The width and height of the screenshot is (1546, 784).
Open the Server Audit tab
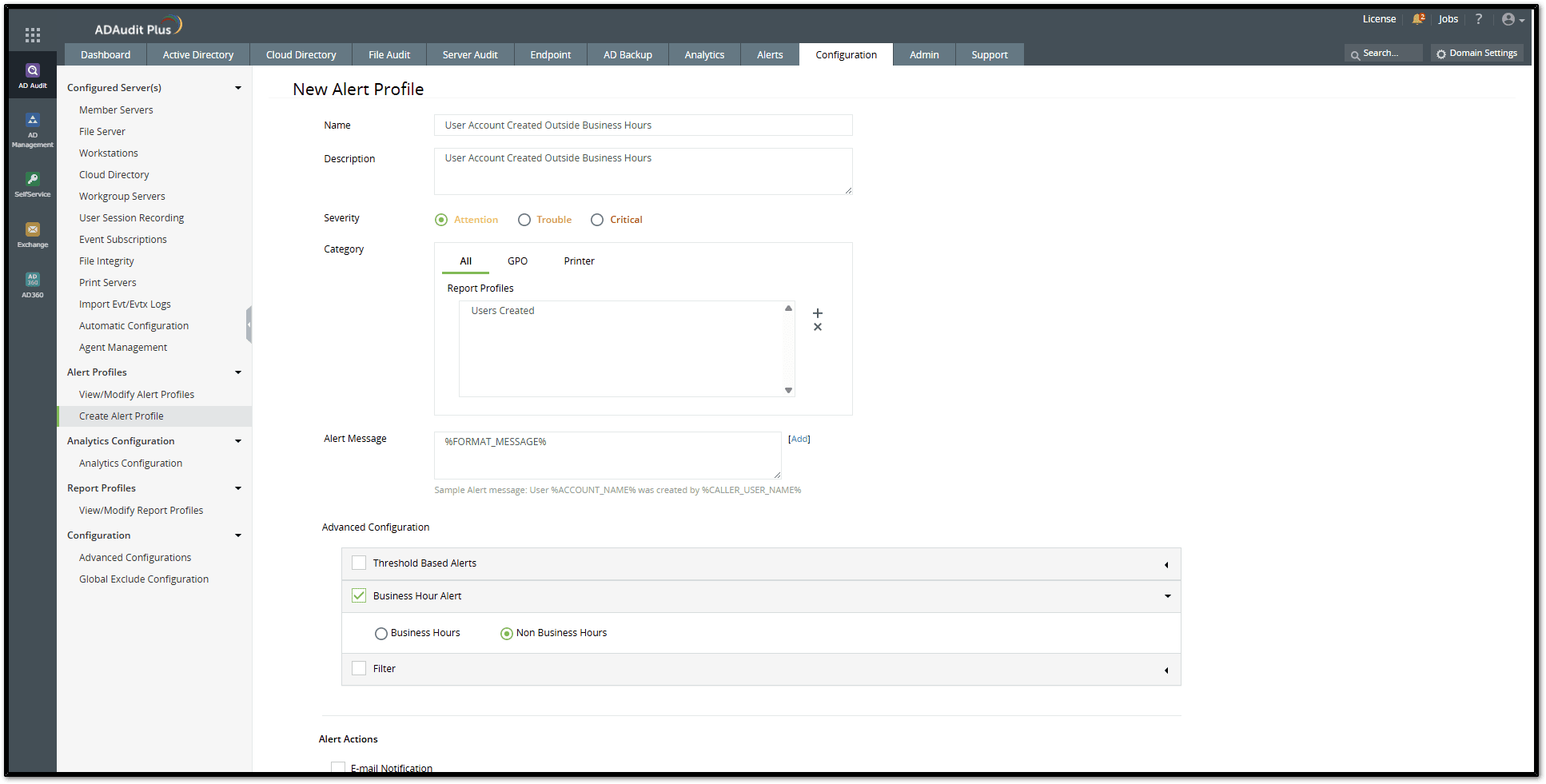[x=470, y=54]
